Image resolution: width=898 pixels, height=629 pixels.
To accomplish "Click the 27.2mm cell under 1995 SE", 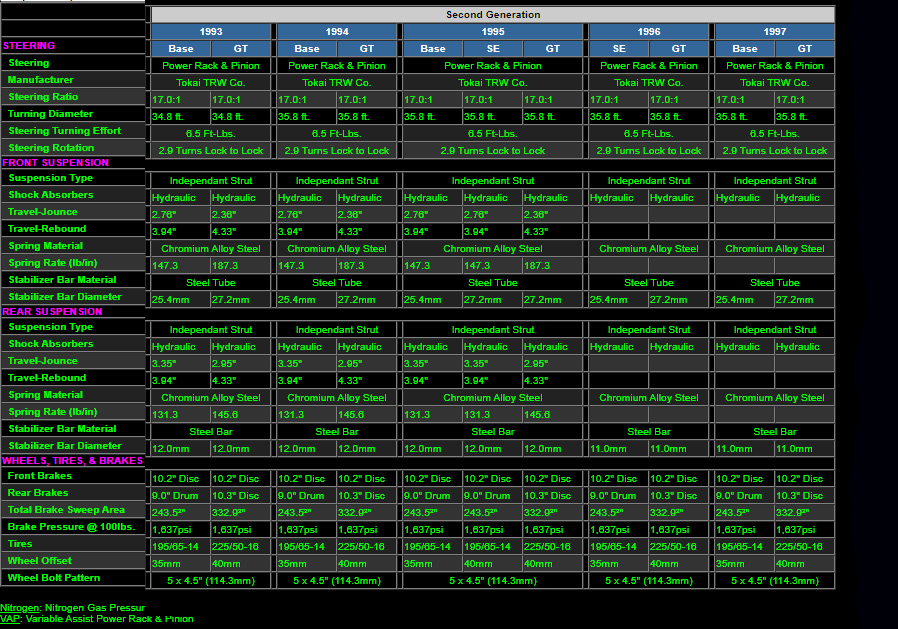I will coord(493,300).
